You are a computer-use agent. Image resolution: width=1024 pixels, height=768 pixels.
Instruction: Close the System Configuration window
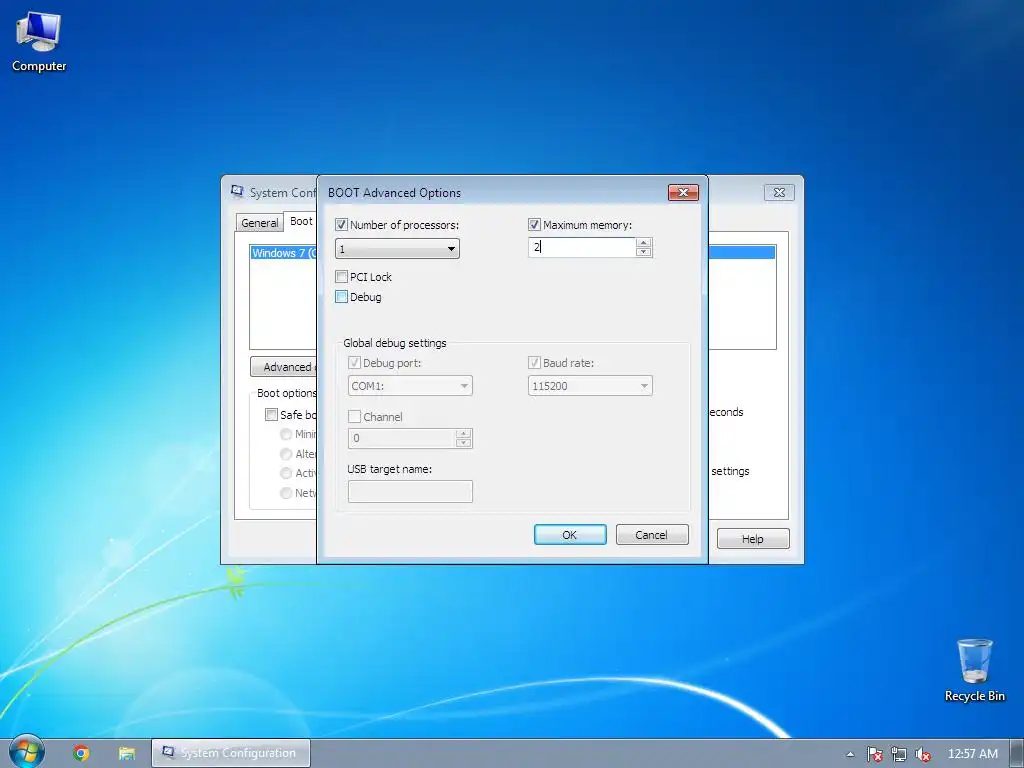point(779,192)
